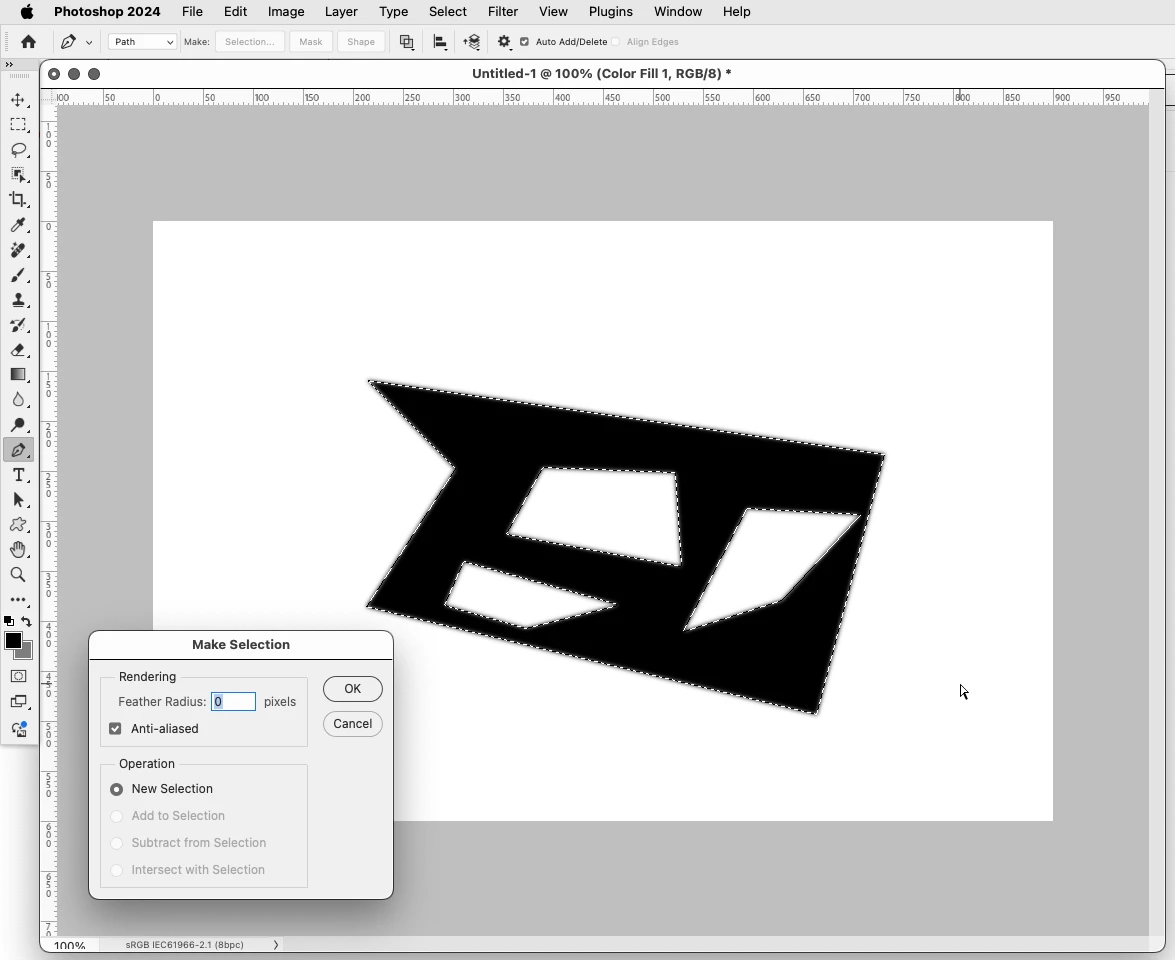Select the Eraser tool
The height and width of the screenshot is (960, 1175).
tap(18, 350)
